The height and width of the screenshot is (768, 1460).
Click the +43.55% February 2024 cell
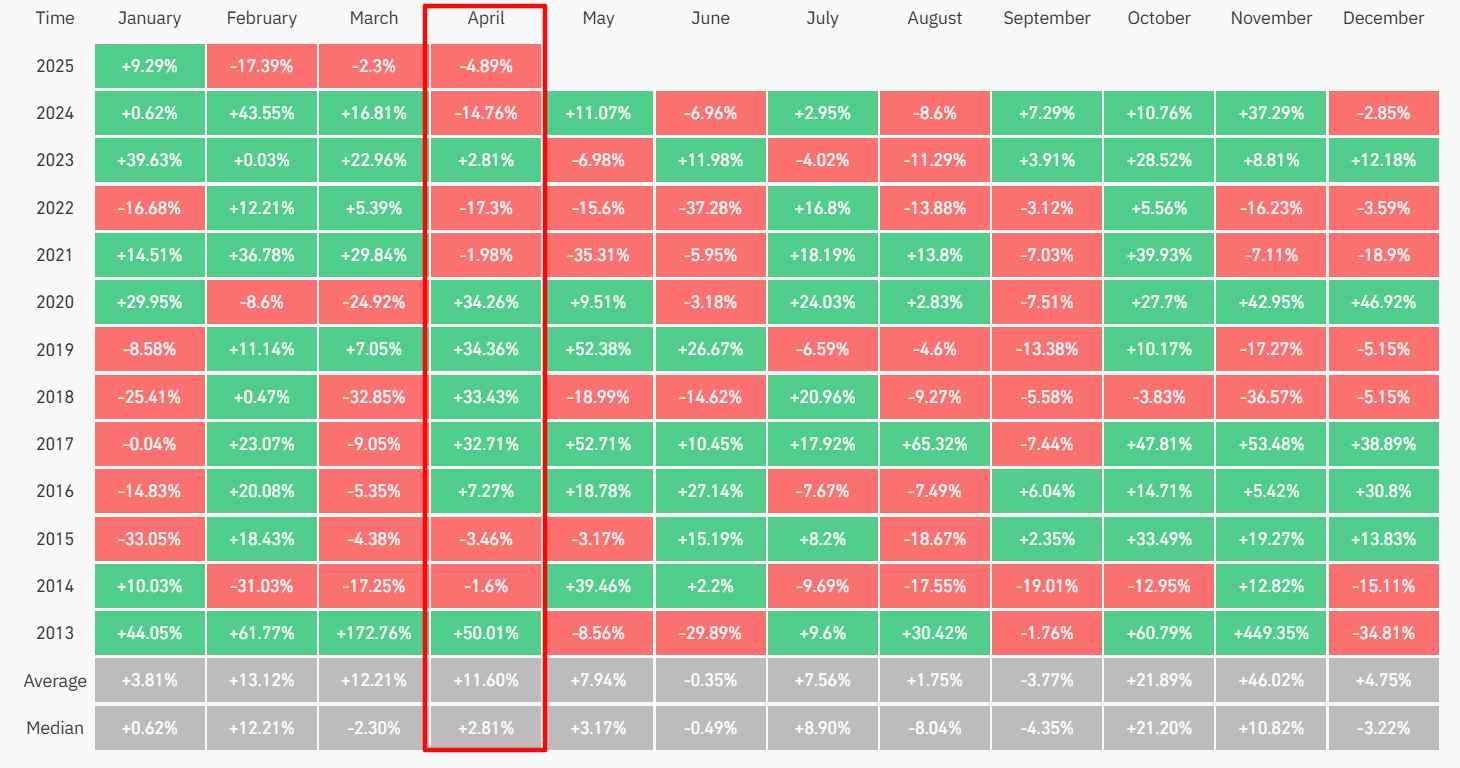pos(262,113)
